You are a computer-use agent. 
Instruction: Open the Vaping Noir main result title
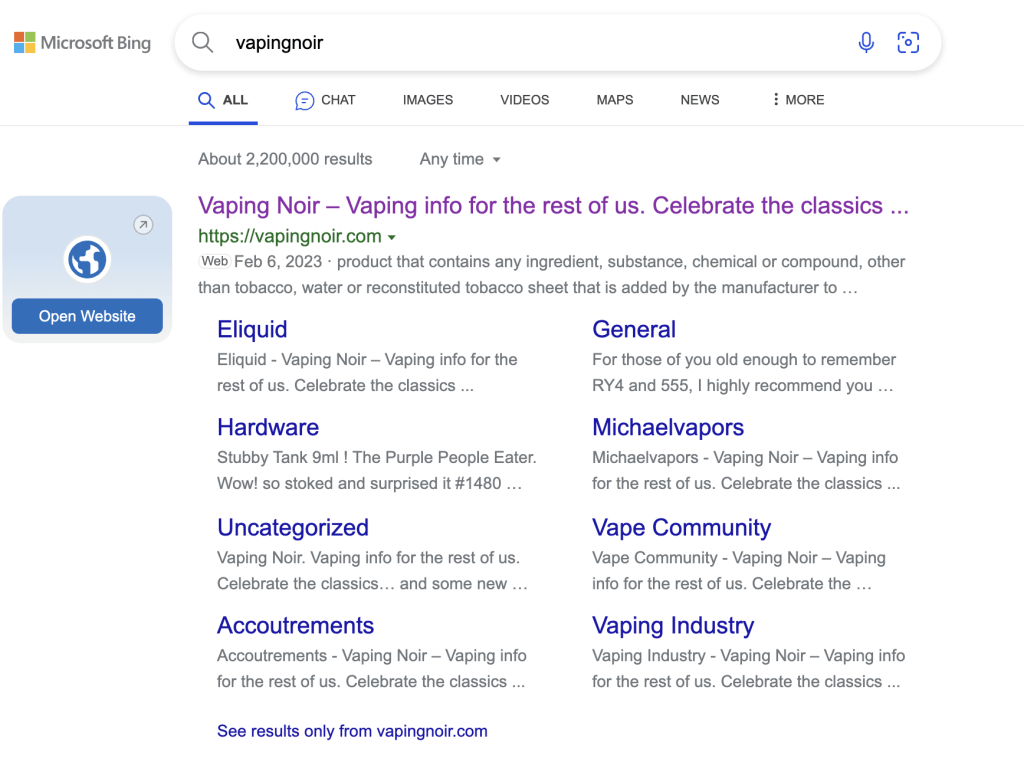(x=553, y=206)
